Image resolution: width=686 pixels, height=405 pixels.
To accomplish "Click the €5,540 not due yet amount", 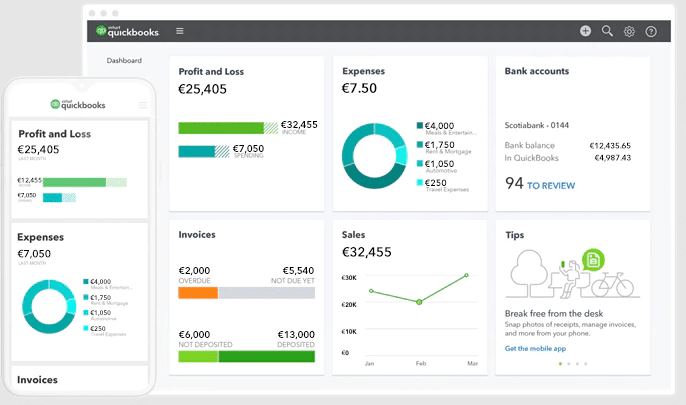I will tap(298, 271).
